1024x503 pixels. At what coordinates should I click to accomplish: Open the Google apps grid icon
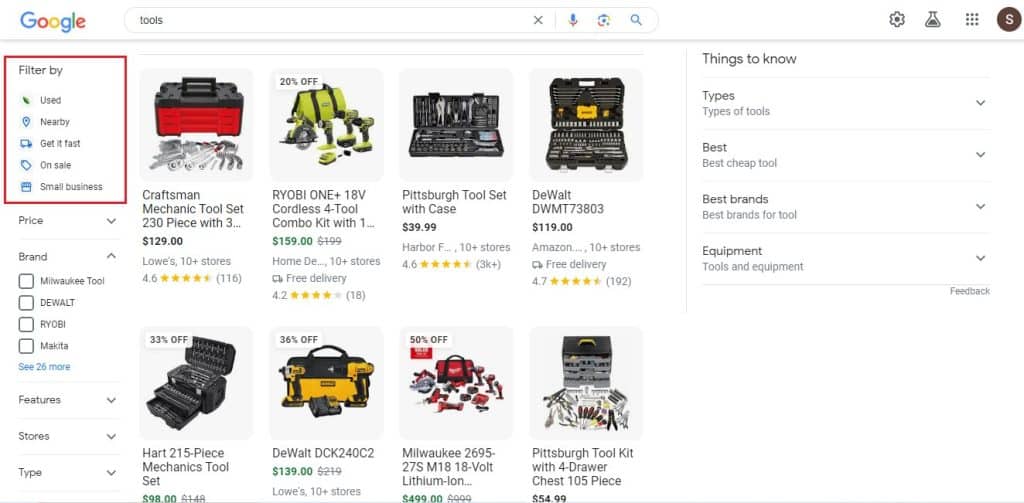click(972, 20)
